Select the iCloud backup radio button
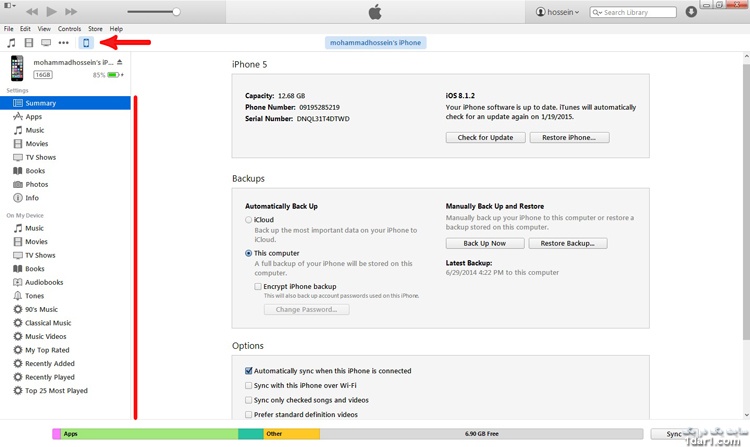This screenshot has width=750, height=447. 248,220
